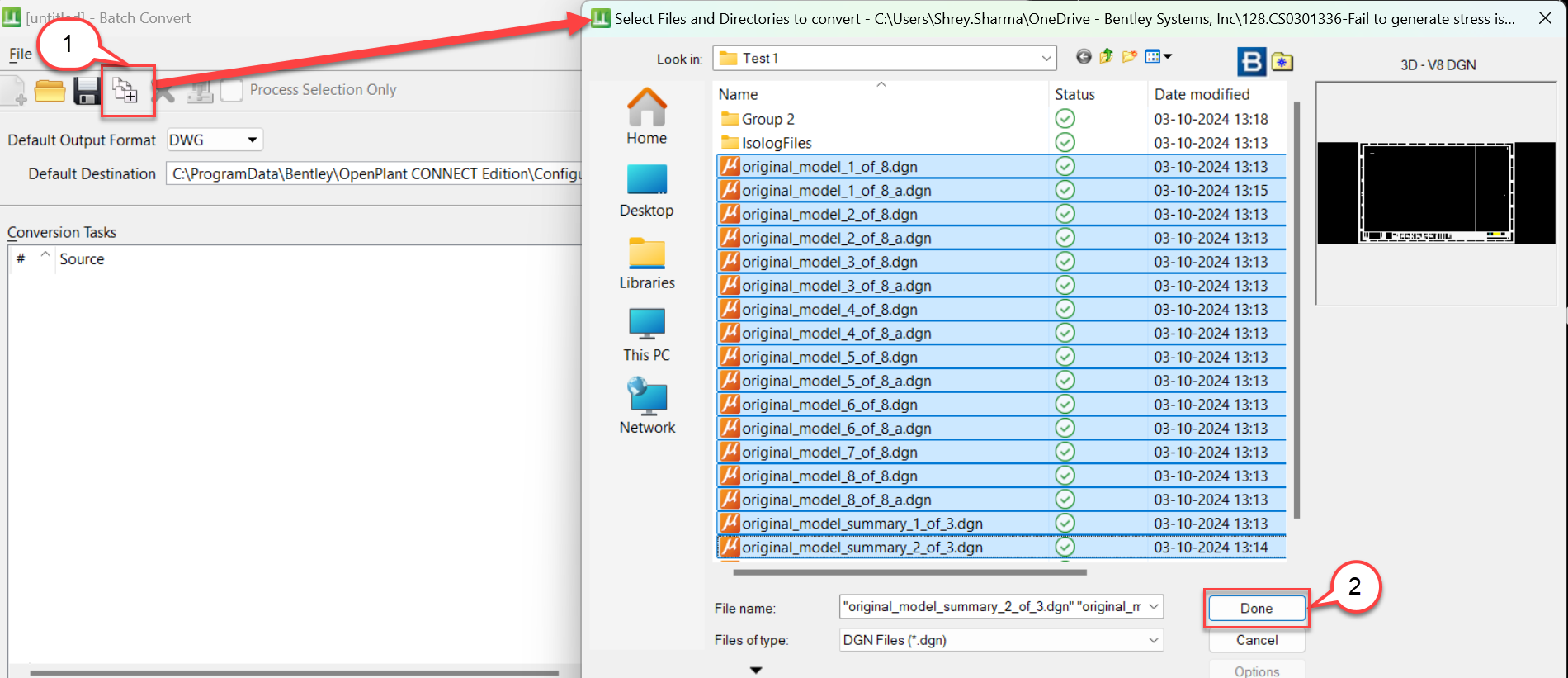The width and height of the screenshot is (1568, 678).
Task: Click the folder-with-star icon beside the B icon
Action: tap(1282, 62)
